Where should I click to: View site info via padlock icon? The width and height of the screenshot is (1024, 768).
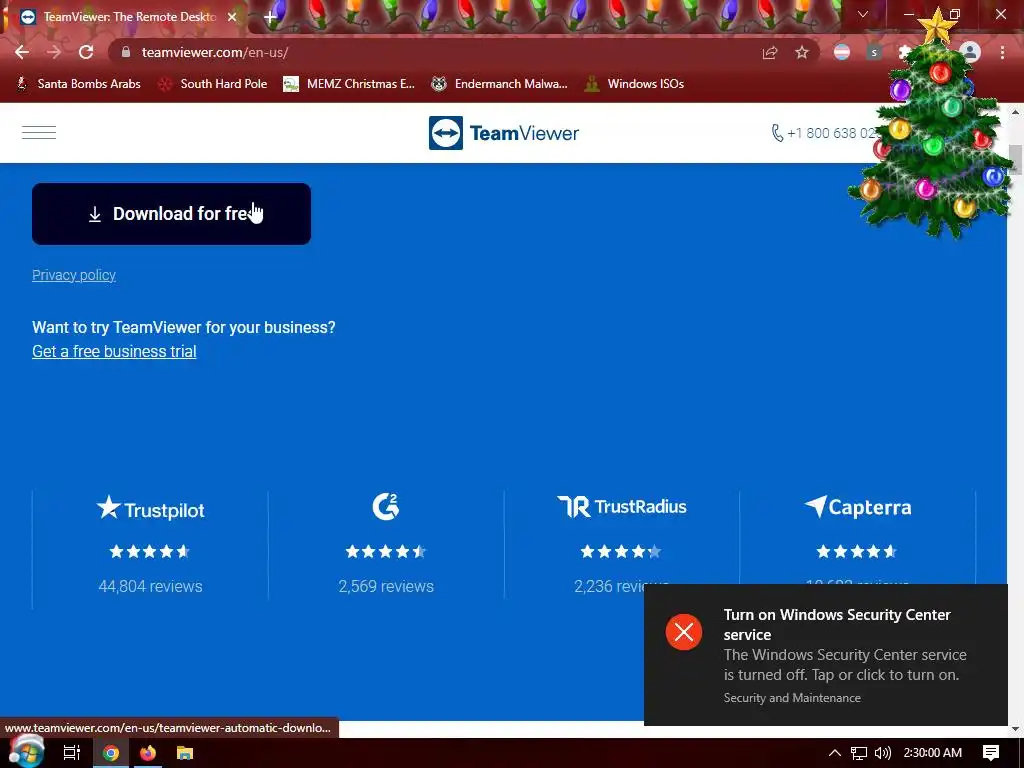pos(126,52)
